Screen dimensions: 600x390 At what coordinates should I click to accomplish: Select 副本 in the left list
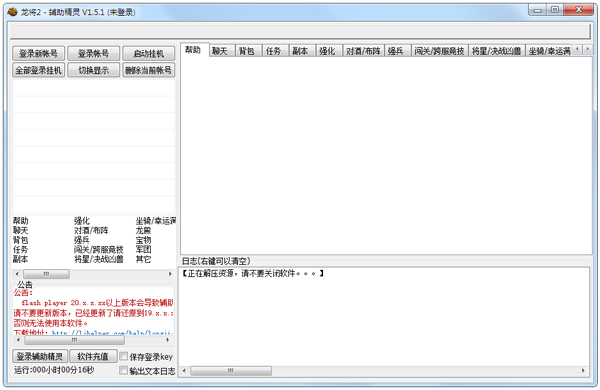click(21, 259)
